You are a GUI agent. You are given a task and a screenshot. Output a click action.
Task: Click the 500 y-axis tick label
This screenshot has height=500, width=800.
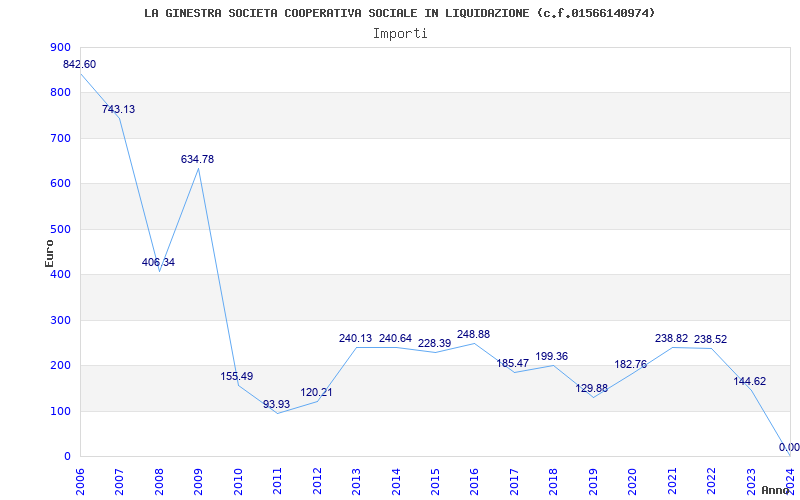point(60,229)
